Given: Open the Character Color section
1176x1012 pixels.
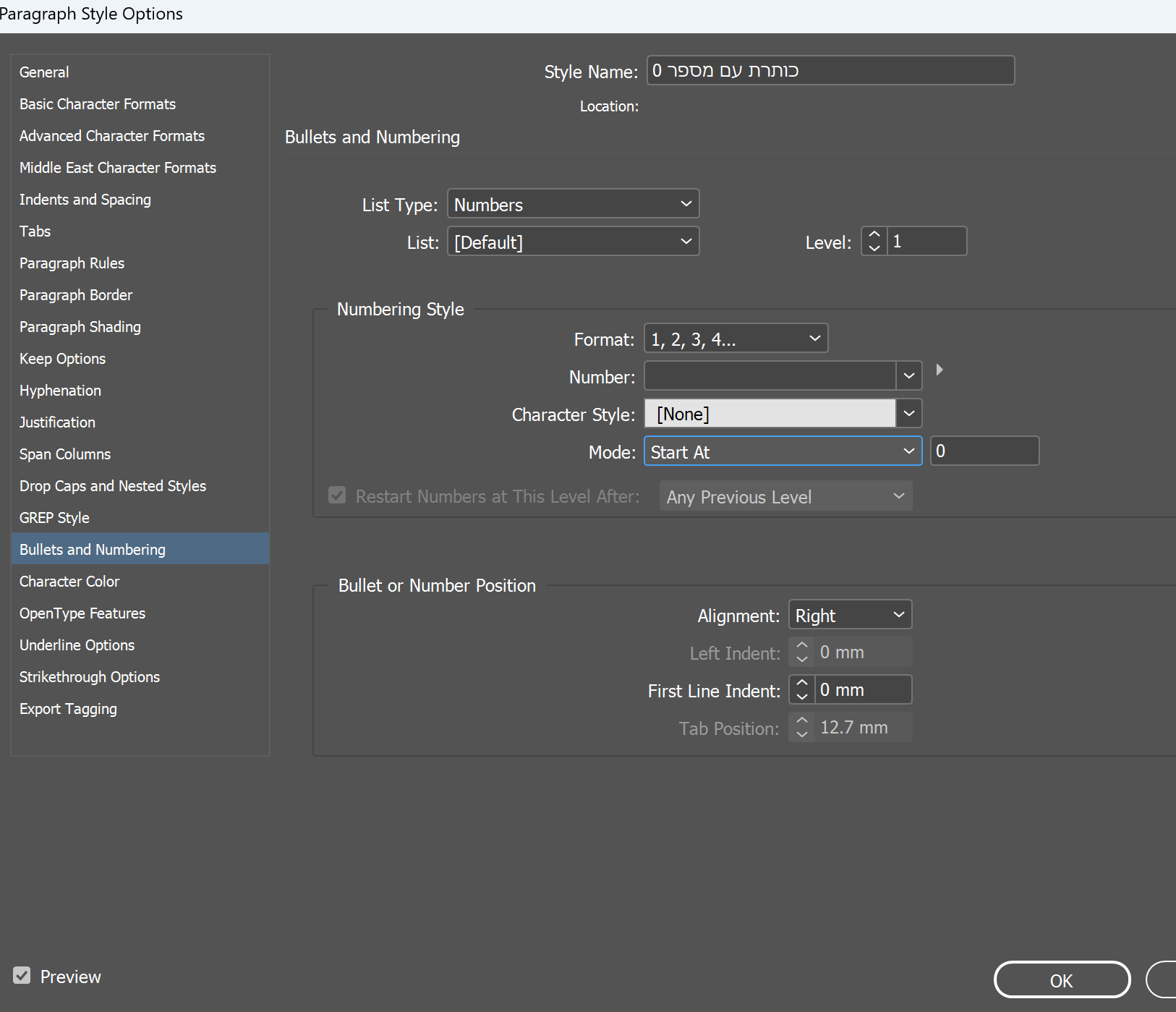Looking at the screenshot, I should coord(69,582).
